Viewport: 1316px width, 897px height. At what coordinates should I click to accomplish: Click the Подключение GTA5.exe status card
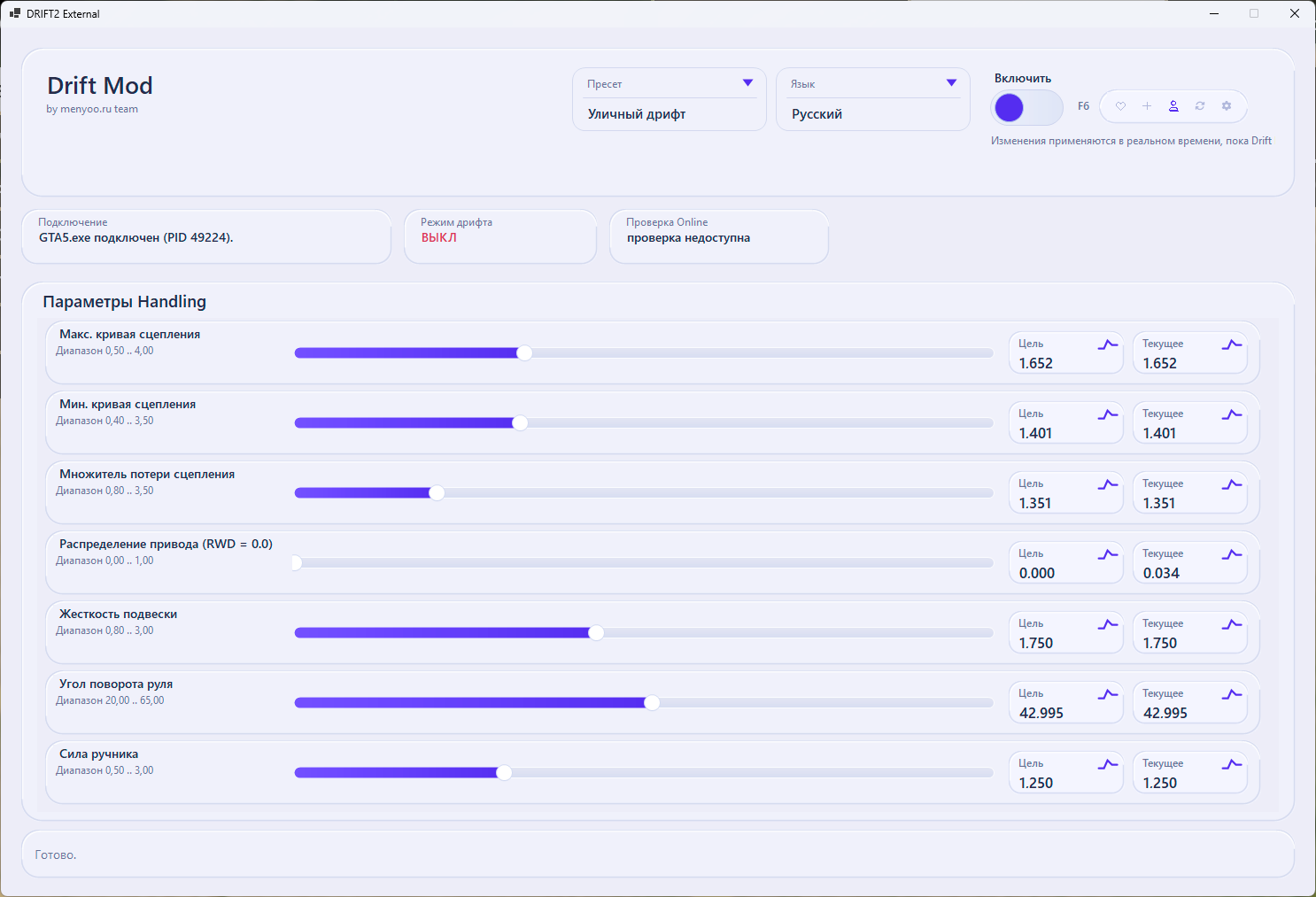point(205,236)
